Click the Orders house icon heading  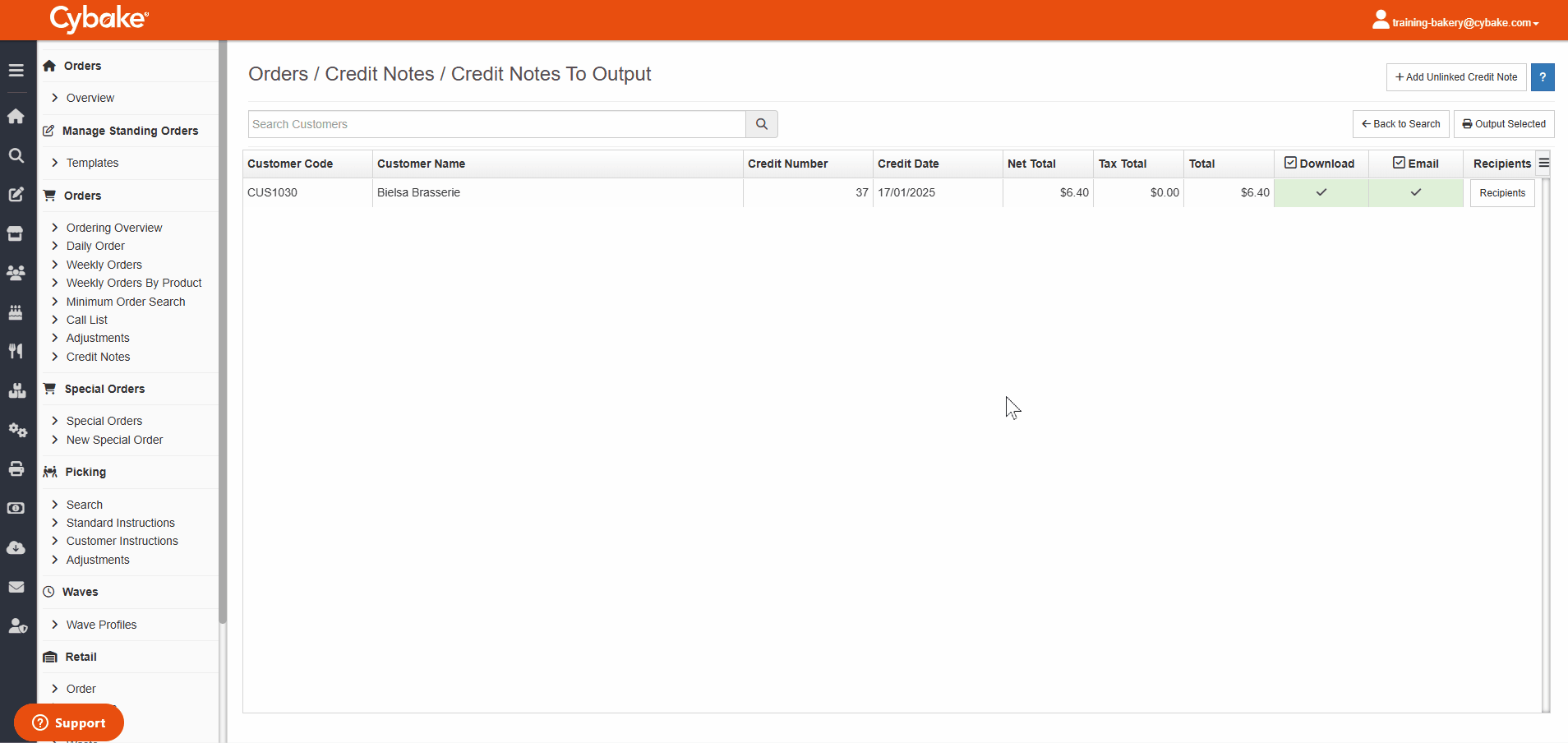[49, 66]
